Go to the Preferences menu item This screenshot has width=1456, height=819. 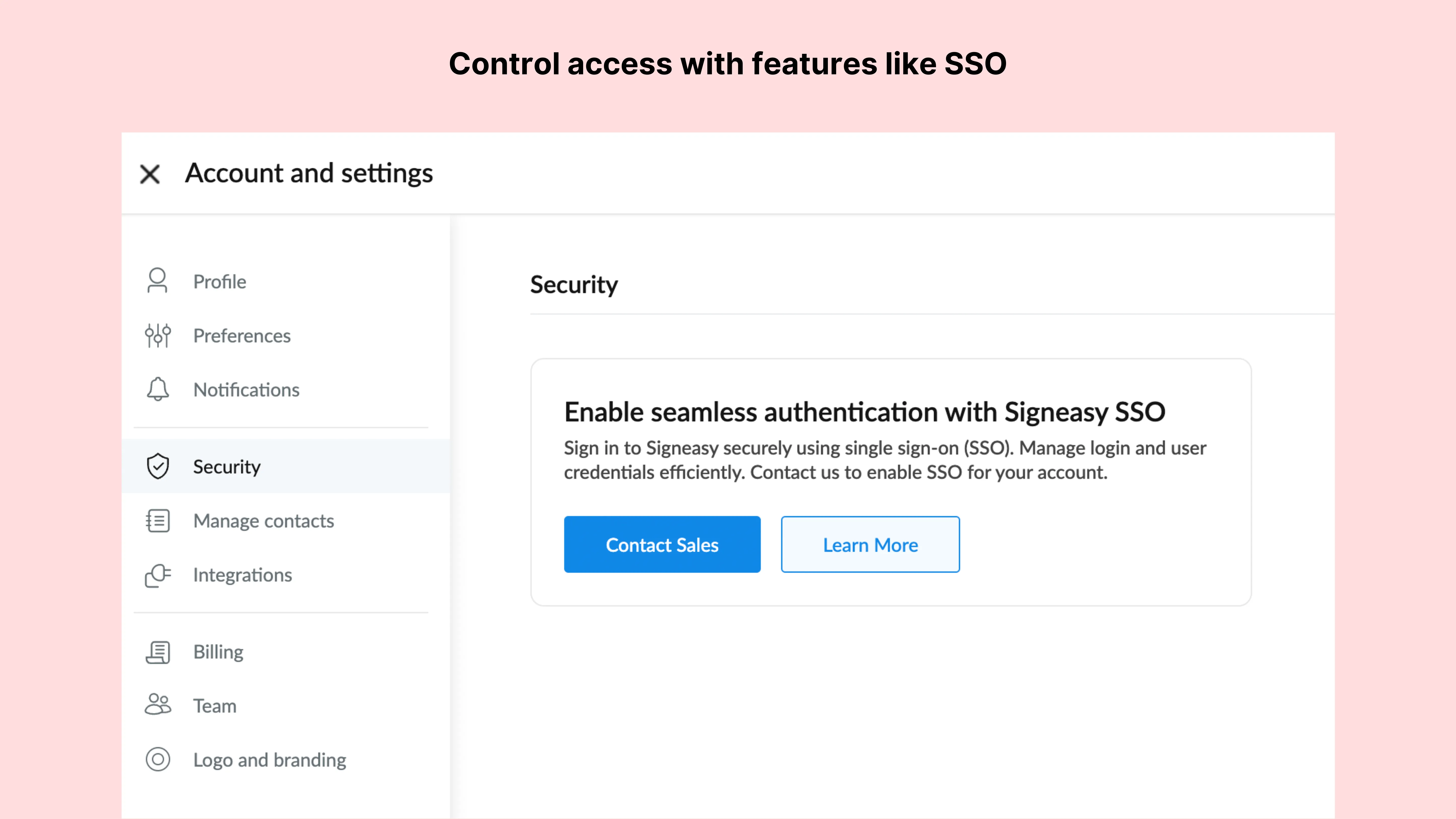click(241, 336)
